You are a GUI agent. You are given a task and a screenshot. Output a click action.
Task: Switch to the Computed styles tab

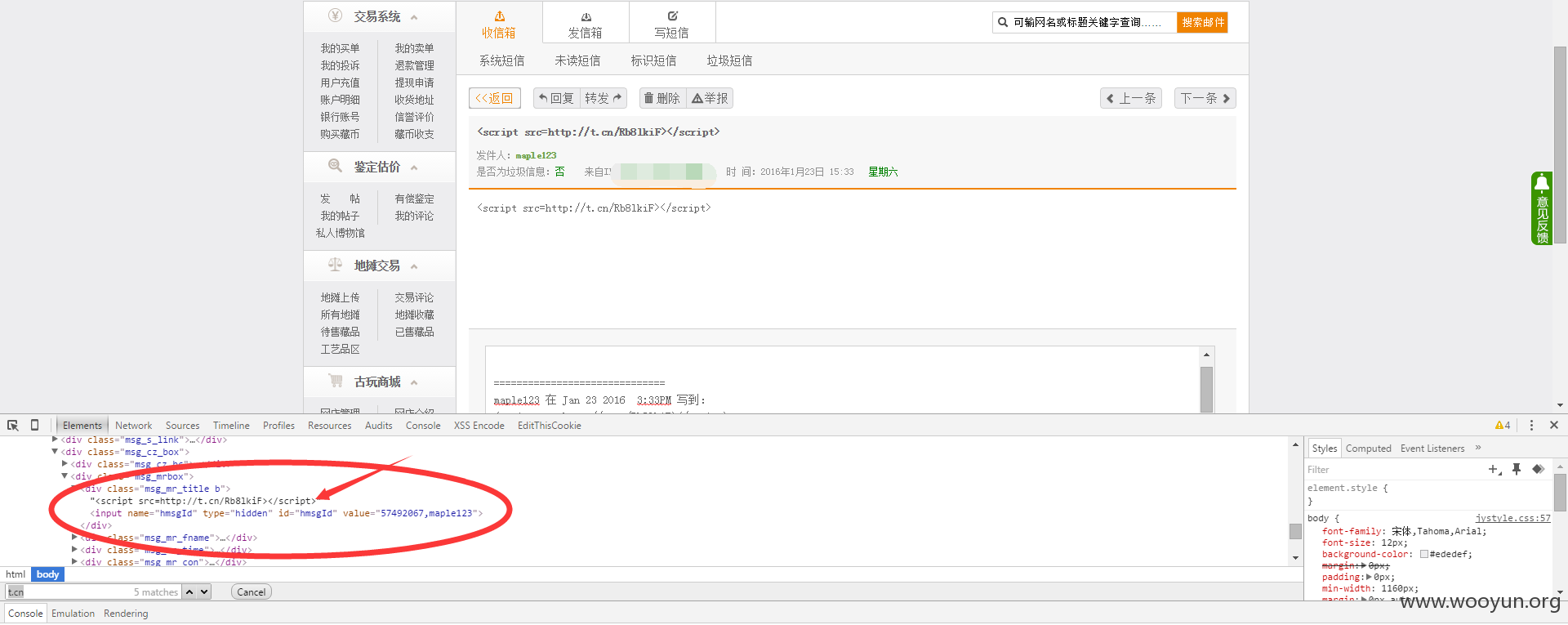pyautogui.click(x=1369, y=449)
